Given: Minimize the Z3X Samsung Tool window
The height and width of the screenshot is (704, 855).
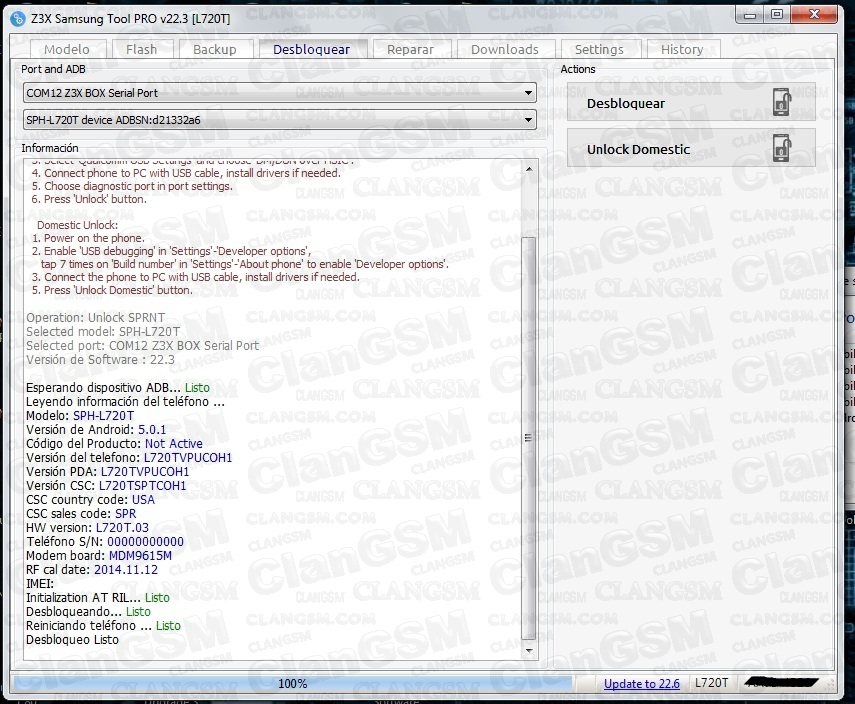Looking at the screenshot, I should tap(750, 15).
